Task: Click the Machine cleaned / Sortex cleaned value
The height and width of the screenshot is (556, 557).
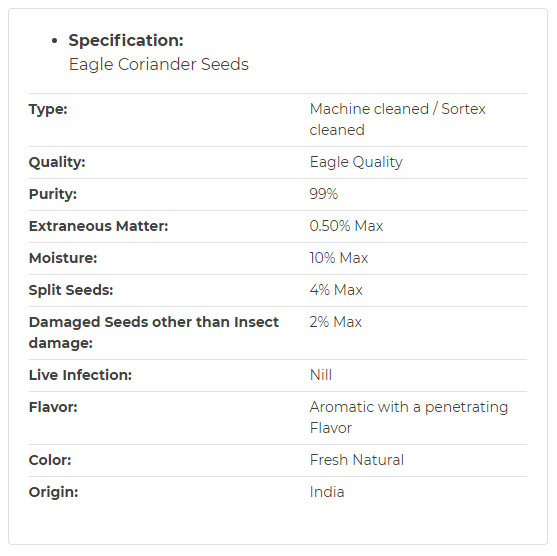Action: click(x=397, y=119)
